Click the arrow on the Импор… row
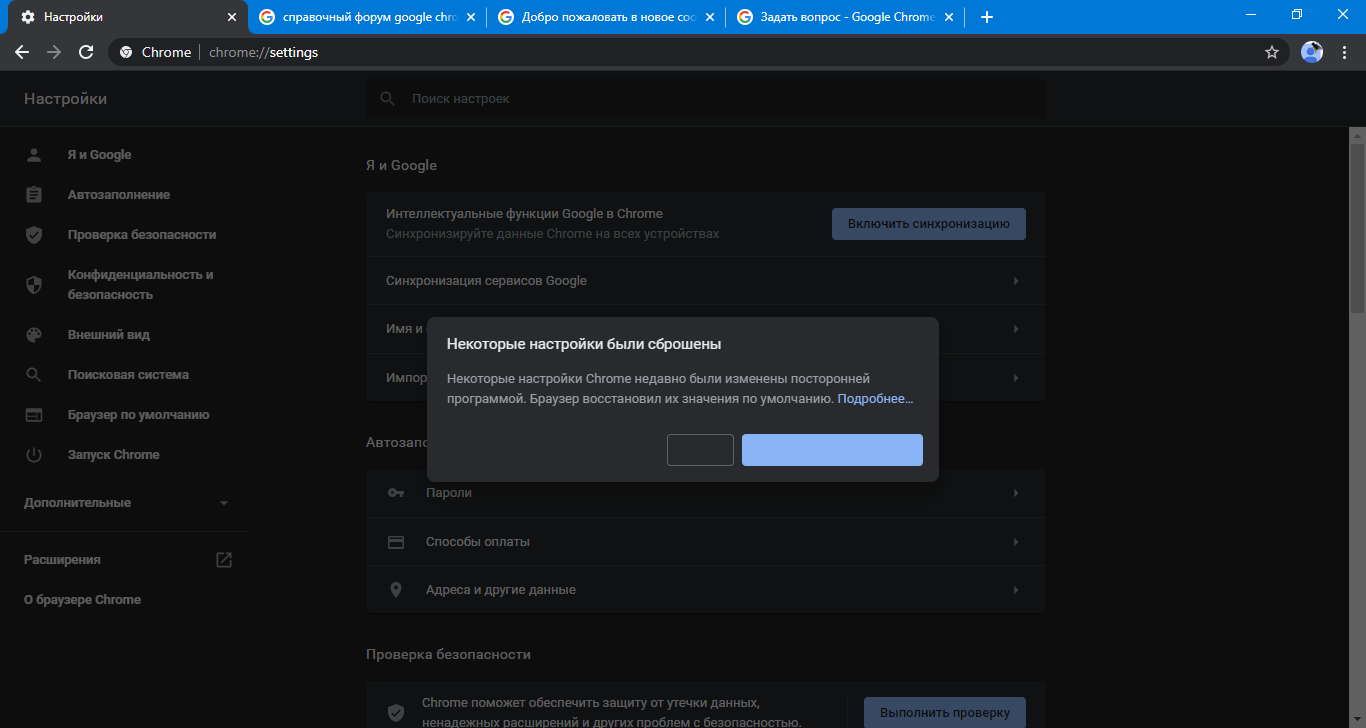1366x728 pixels. 1016,379
